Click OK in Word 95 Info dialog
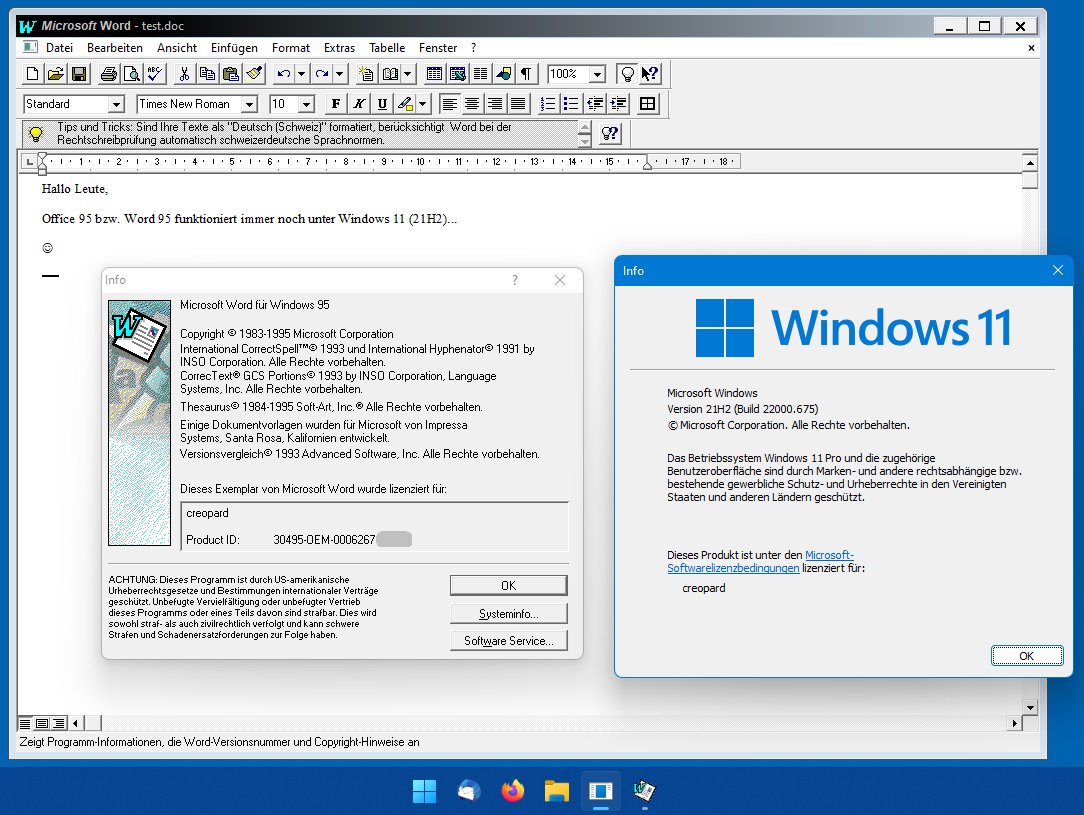This screenshot has height=815, width=1084. 509,586
